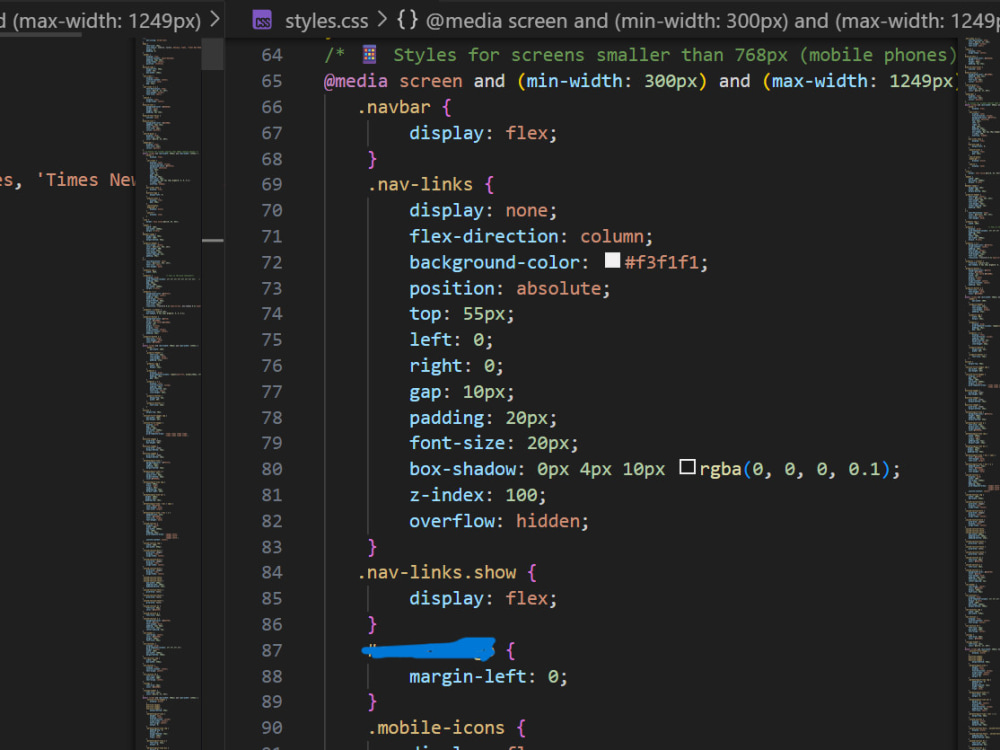Place cursor in 'flex-direction: column;'

(x=531, y=237)
